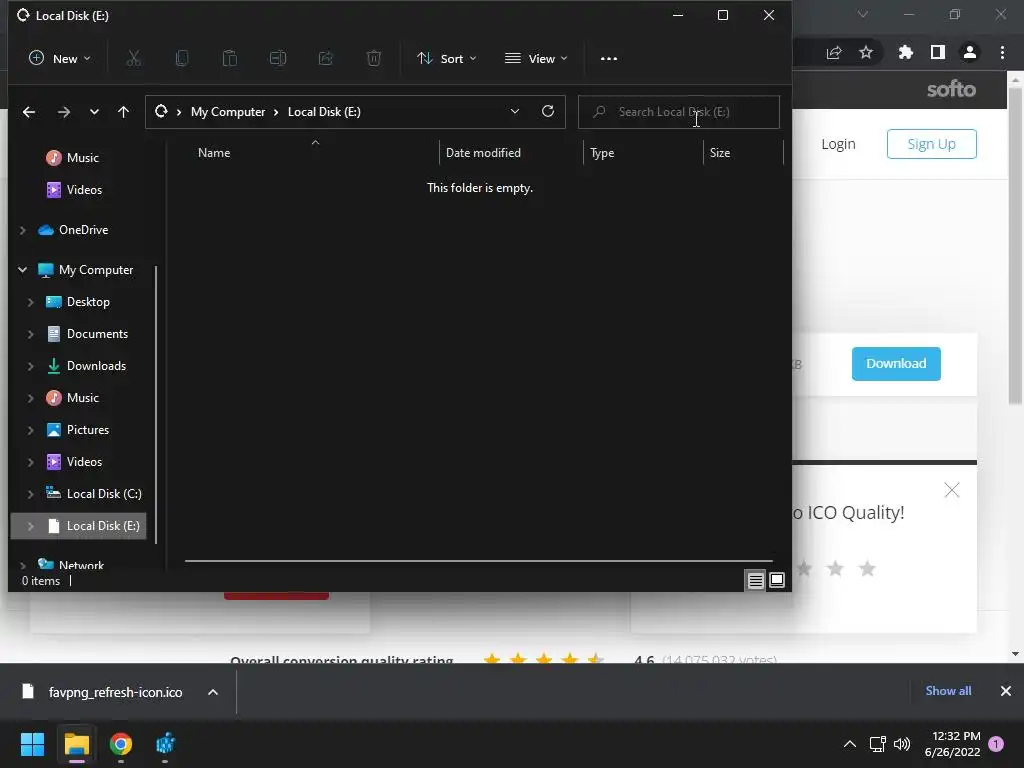Refresh the Local Disk (E:) folder
The width and height of the screenshot is (1024, 768).
pyautogui.click(x=548, y=111)
